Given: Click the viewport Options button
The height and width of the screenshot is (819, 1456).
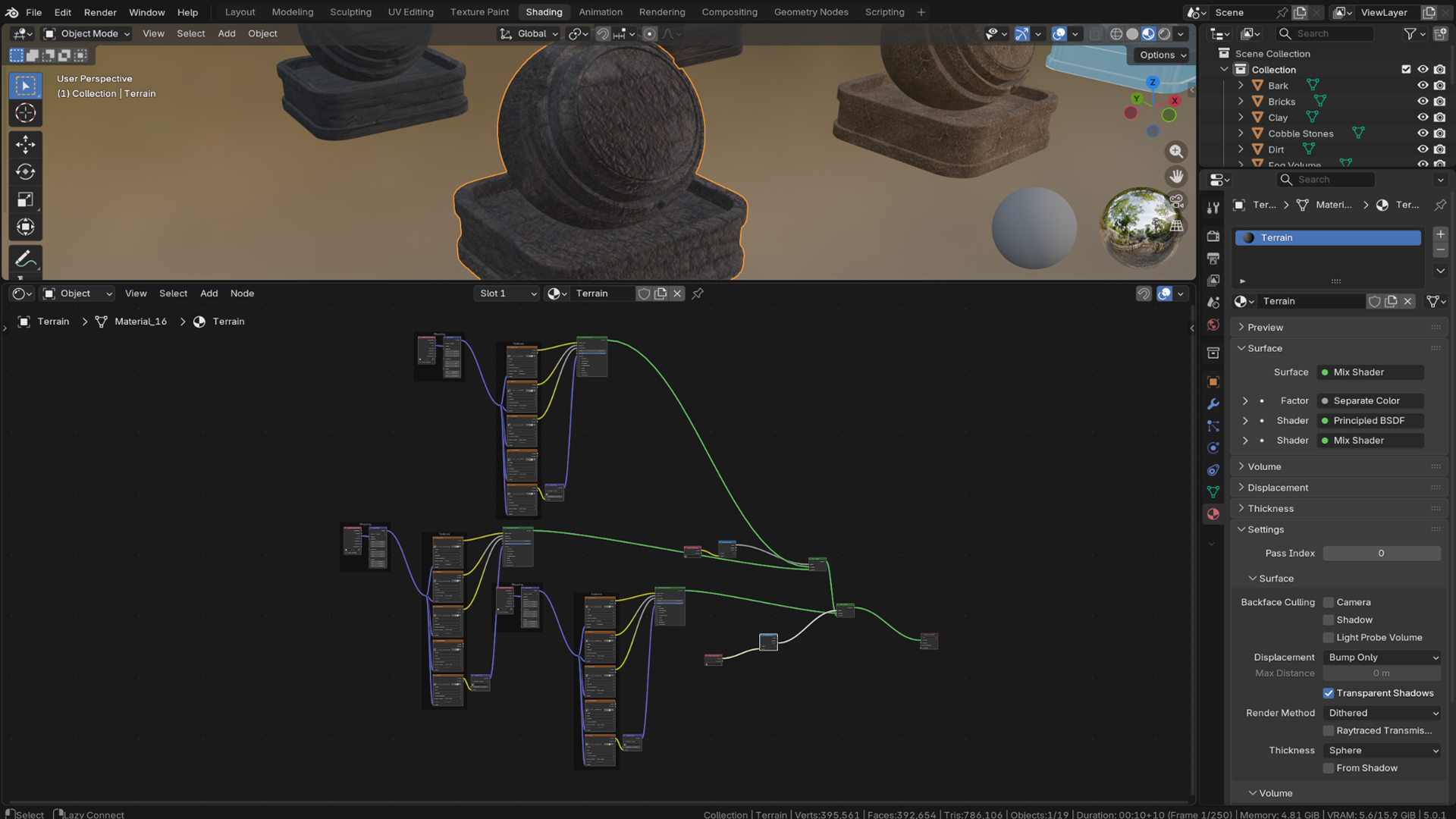Looking at the screenshot, I should click(x=1163, y=55).
